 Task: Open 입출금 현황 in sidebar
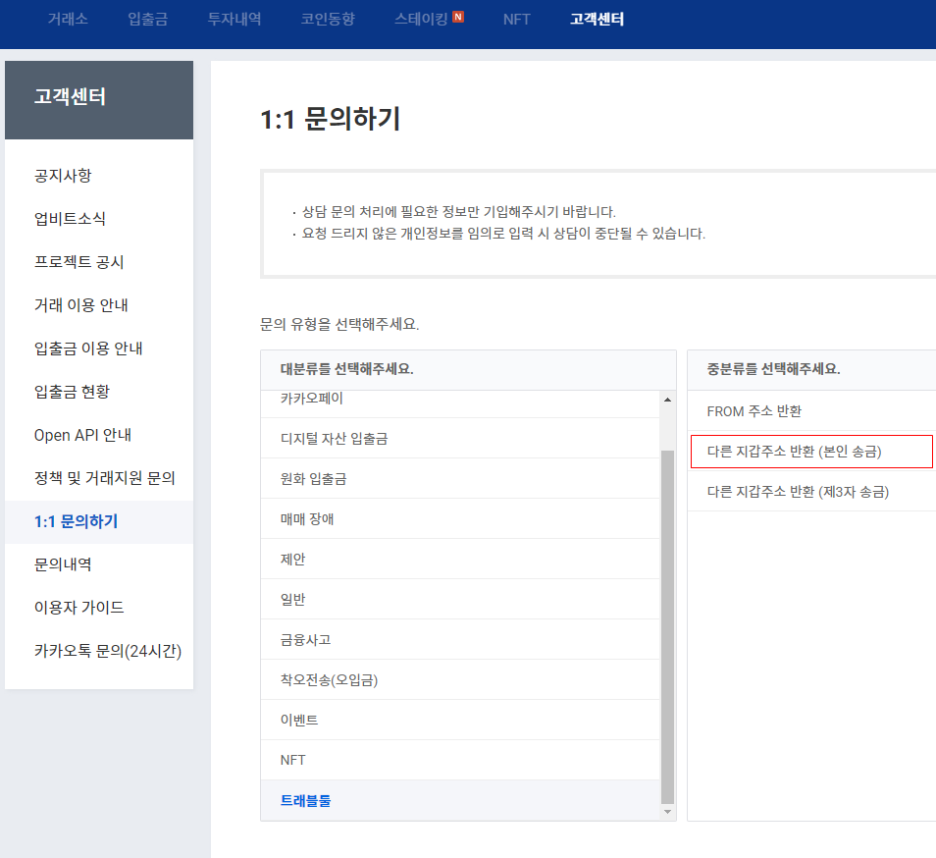(72, 392)
